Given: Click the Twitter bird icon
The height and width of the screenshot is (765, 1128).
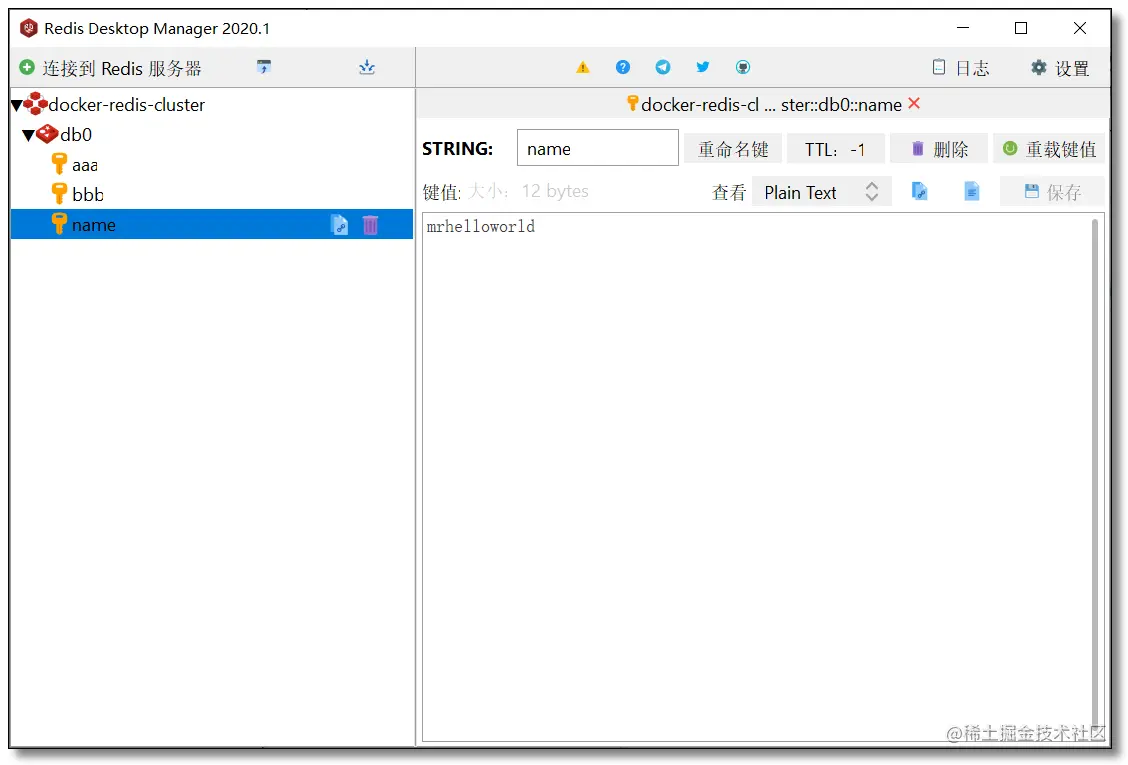Looking at the screenshot, I should 703,67.
